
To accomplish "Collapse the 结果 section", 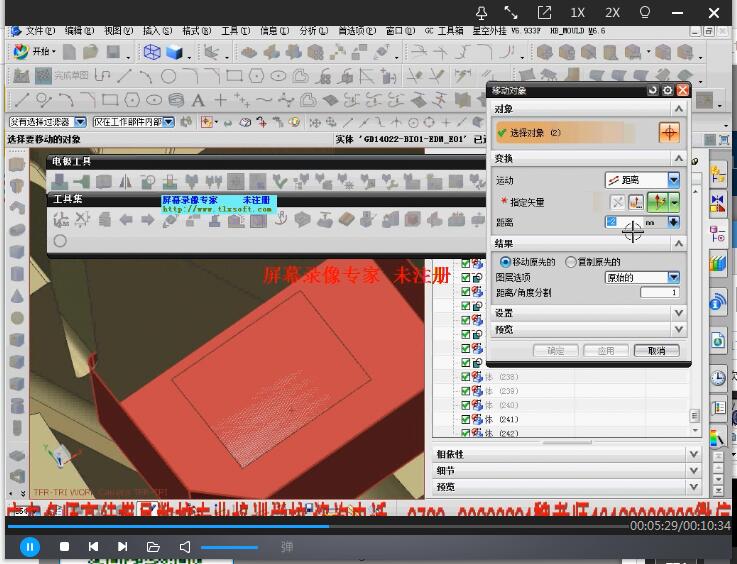I will click(x=679, y=243).
